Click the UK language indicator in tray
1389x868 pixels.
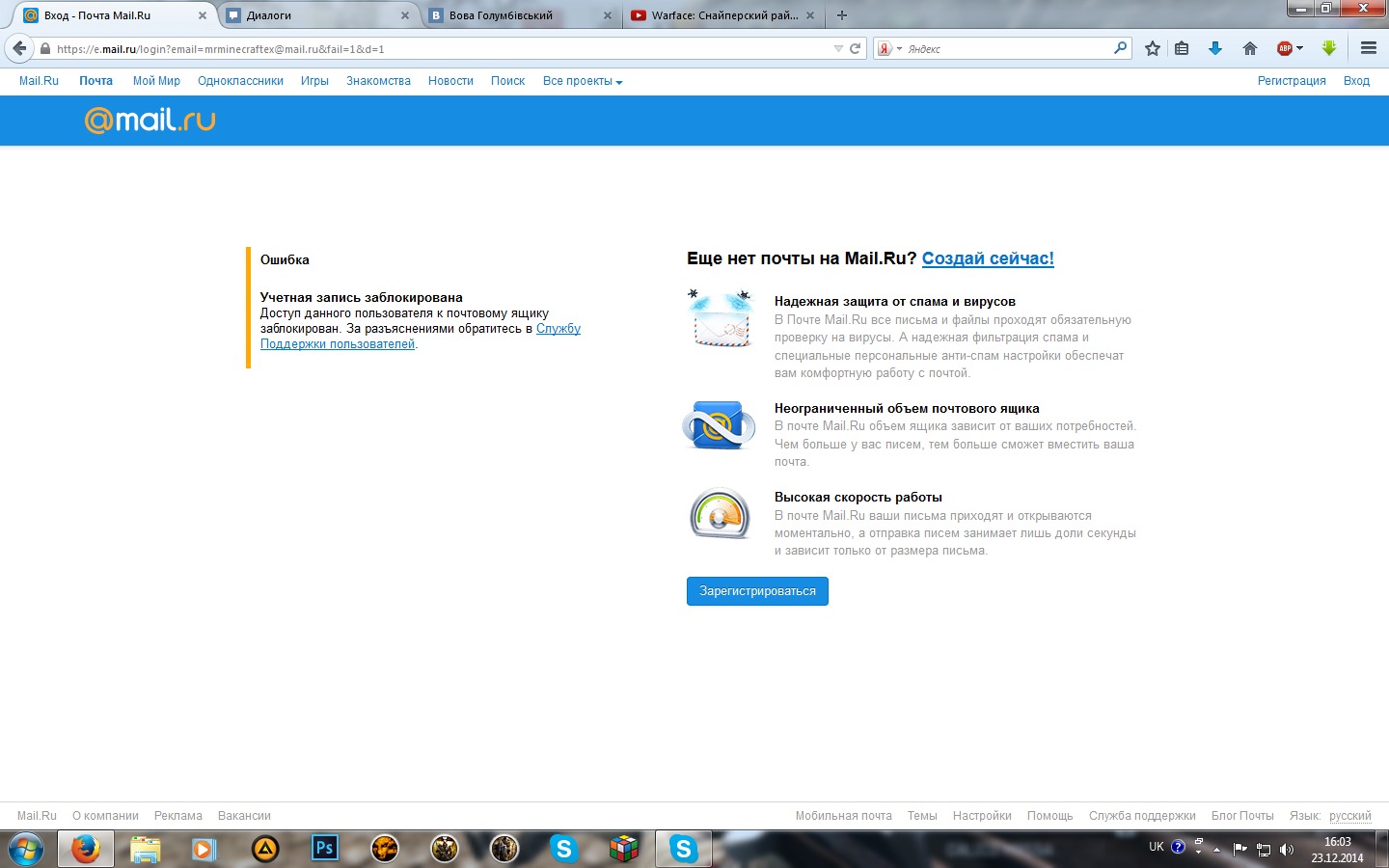point(1156,847)
